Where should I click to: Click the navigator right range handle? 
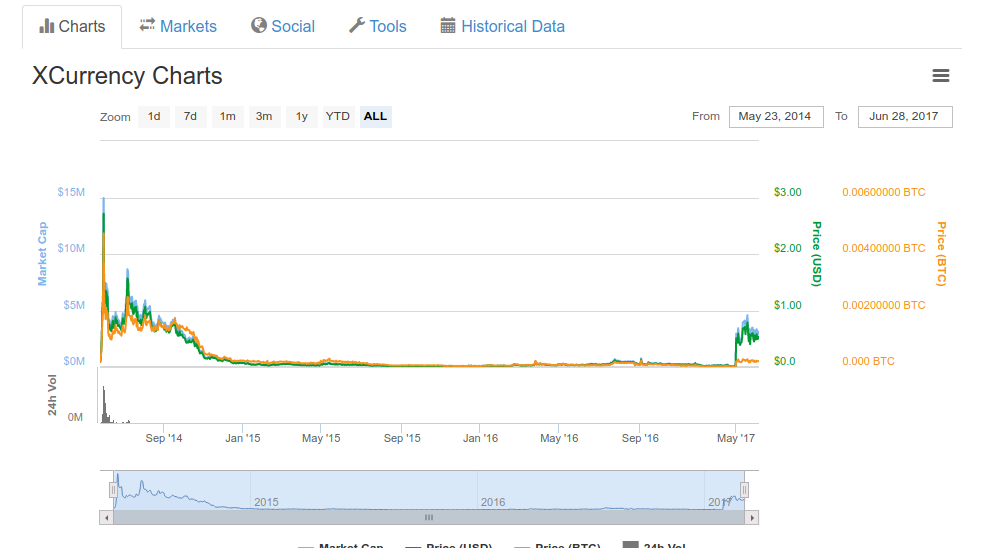pyautogui.click(x=744, y=490)
